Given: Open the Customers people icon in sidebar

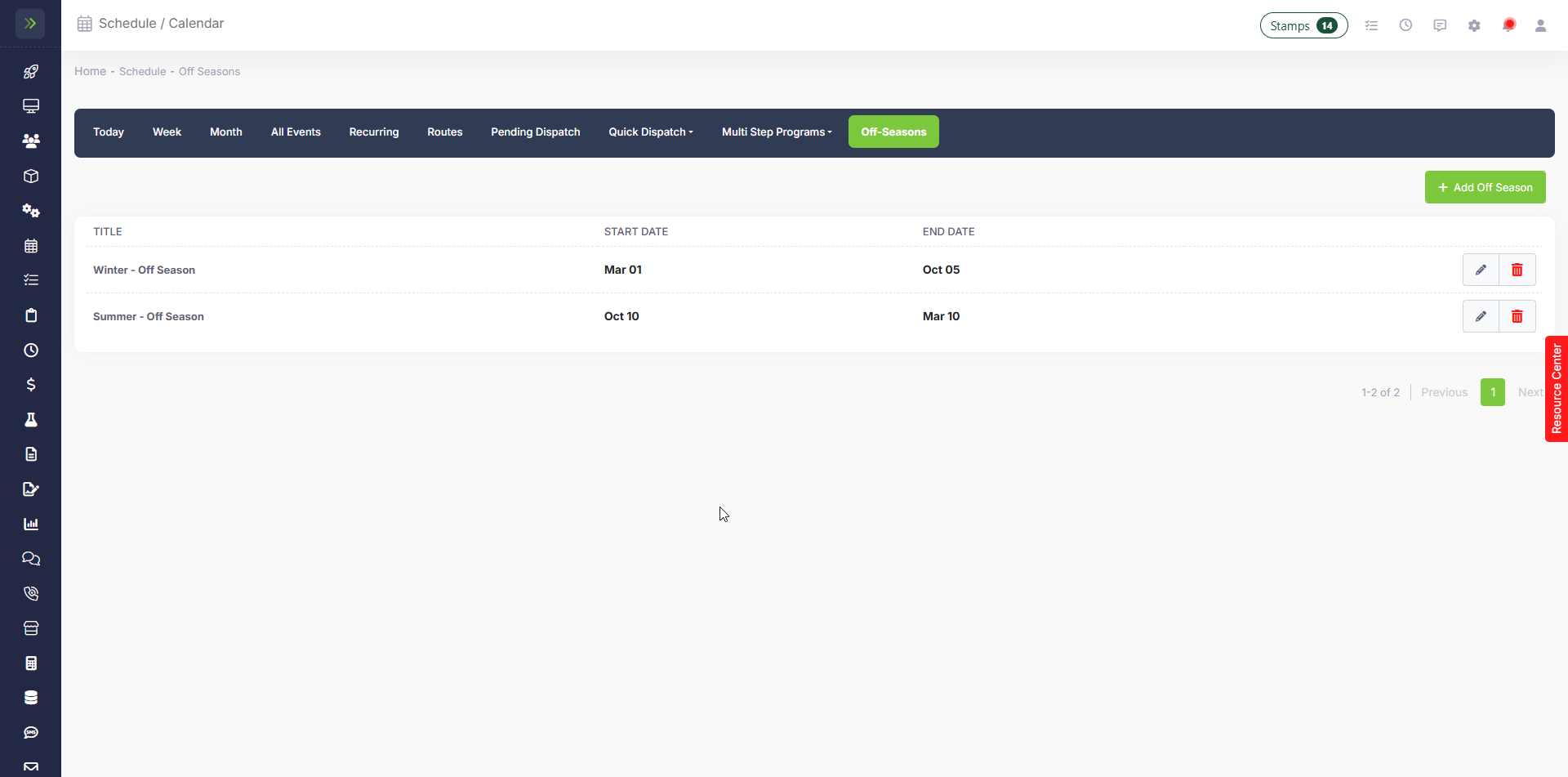Looking at the screenshot, I should point(31,141).
